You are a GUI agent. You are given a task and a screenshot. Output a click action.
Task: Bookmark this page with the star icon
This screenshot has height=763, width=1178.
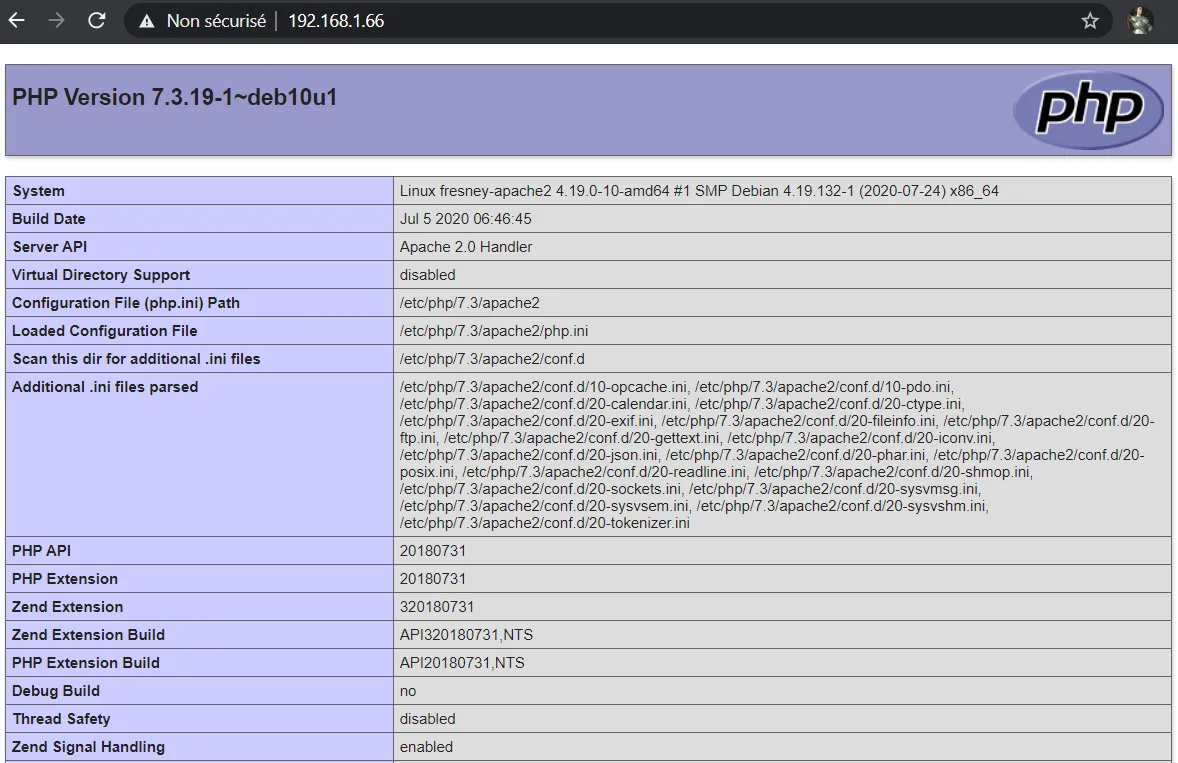click(x=1090, y=21)
